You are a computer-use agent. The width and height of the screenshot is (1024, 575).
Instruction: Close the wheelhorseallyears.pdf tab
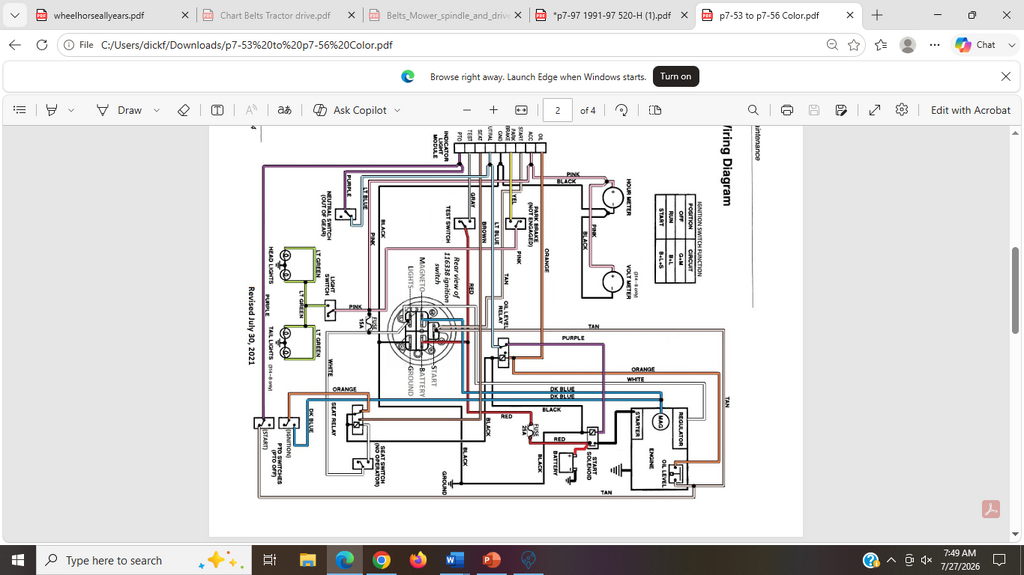coord(185,15)
